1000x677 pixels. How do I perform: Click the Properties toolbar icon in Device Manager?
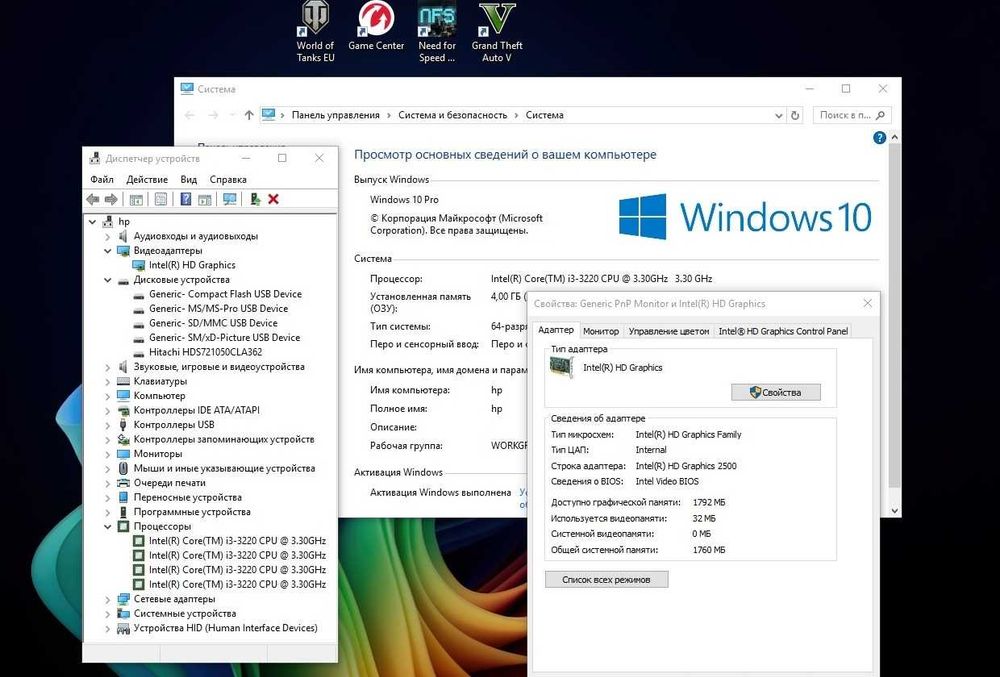click(161, 200)
